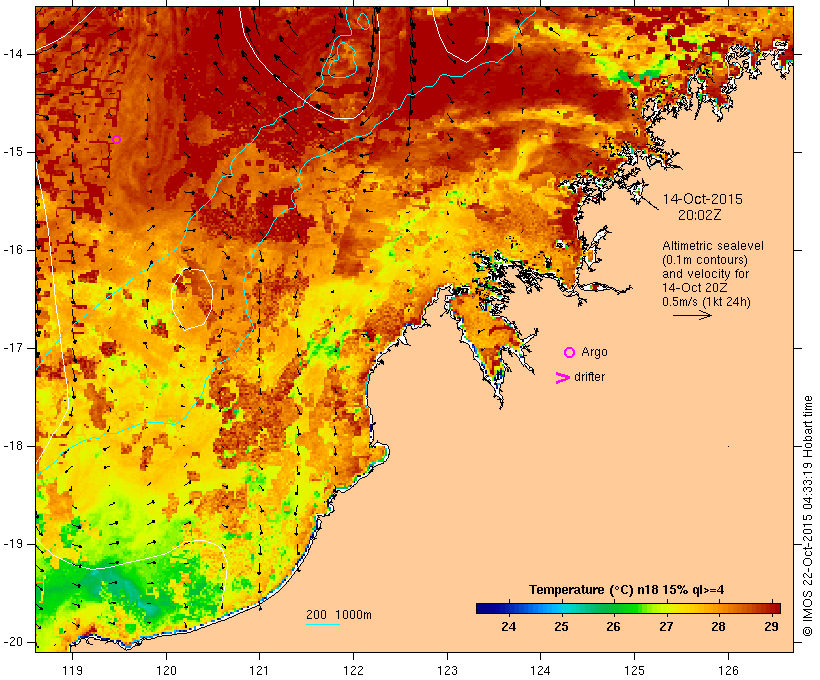
Task: Click the IMOS copyright timestamp text
Action: click(807, 516)
